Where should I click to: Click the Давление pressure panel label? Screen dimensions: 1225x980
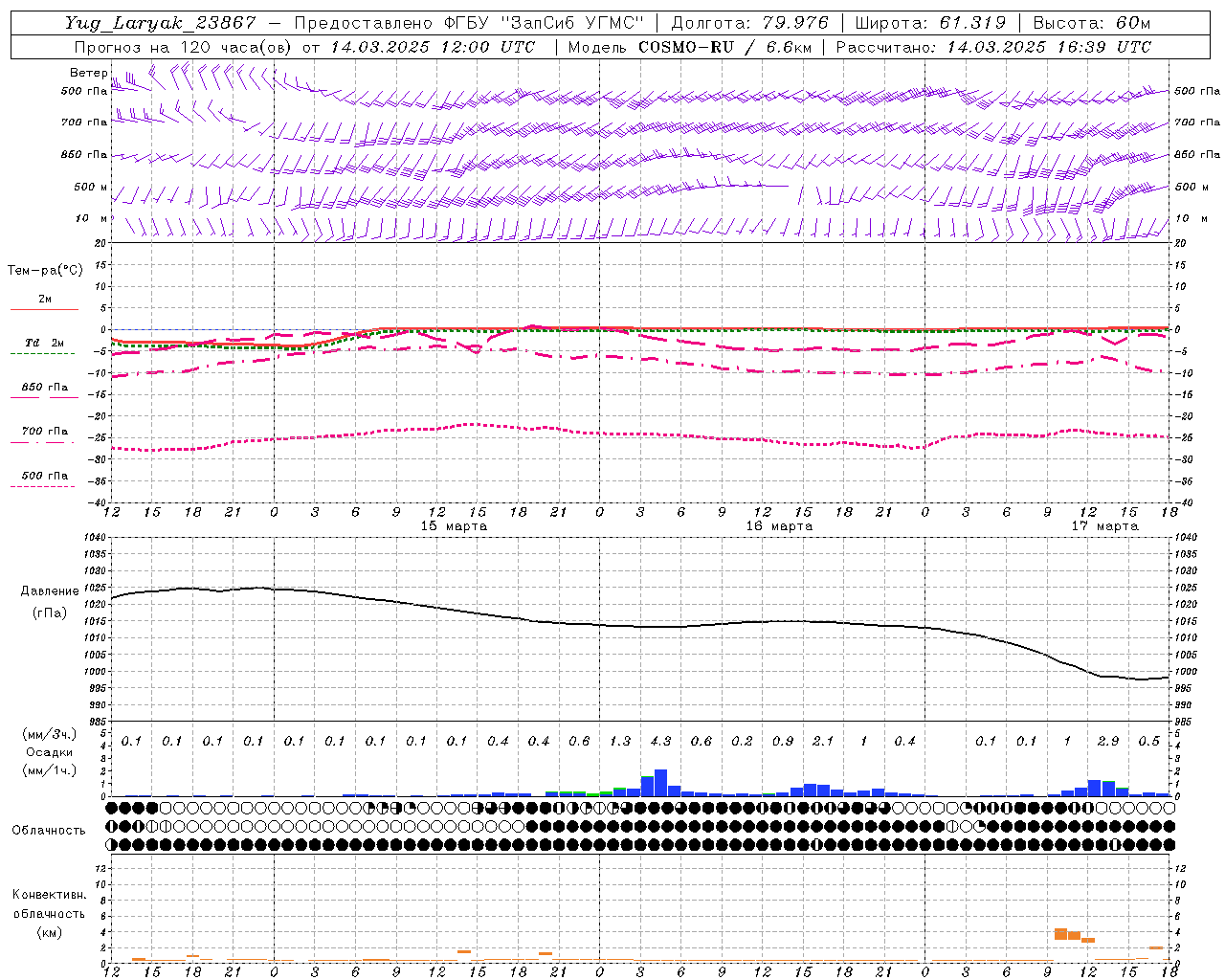pyautogui.click(x=50, y=591)
